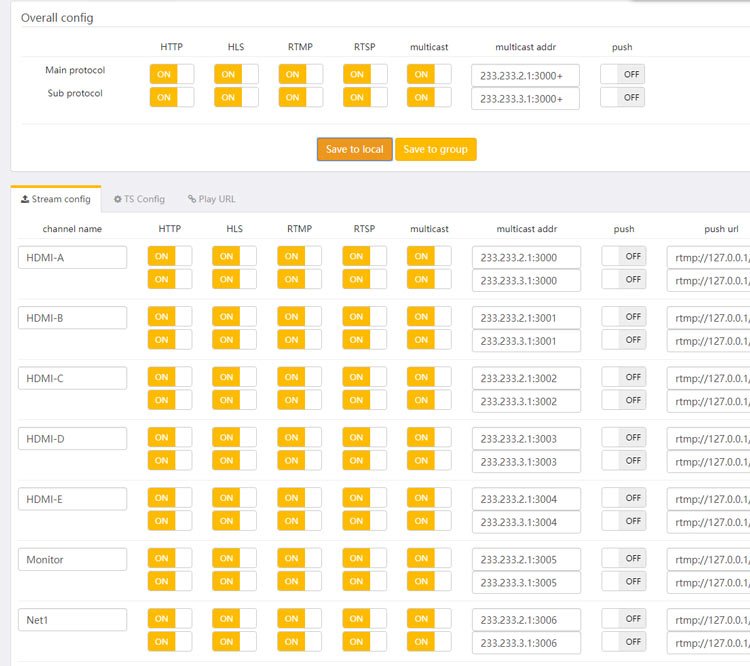This screenshot has height=666, width=750.
Task: Click the Save to group button
Action: click(x=435, y=149)
